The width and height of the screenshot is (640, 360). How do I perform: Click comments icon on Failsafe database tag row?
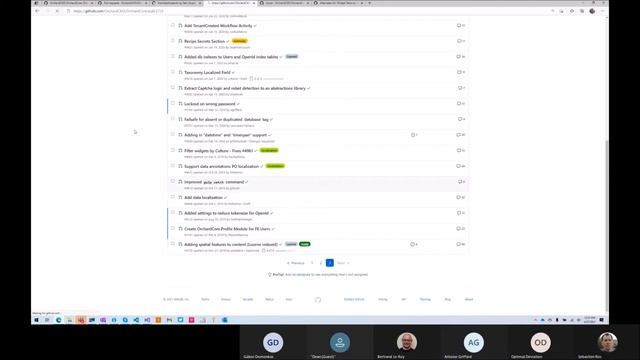(x=461, y=119)
